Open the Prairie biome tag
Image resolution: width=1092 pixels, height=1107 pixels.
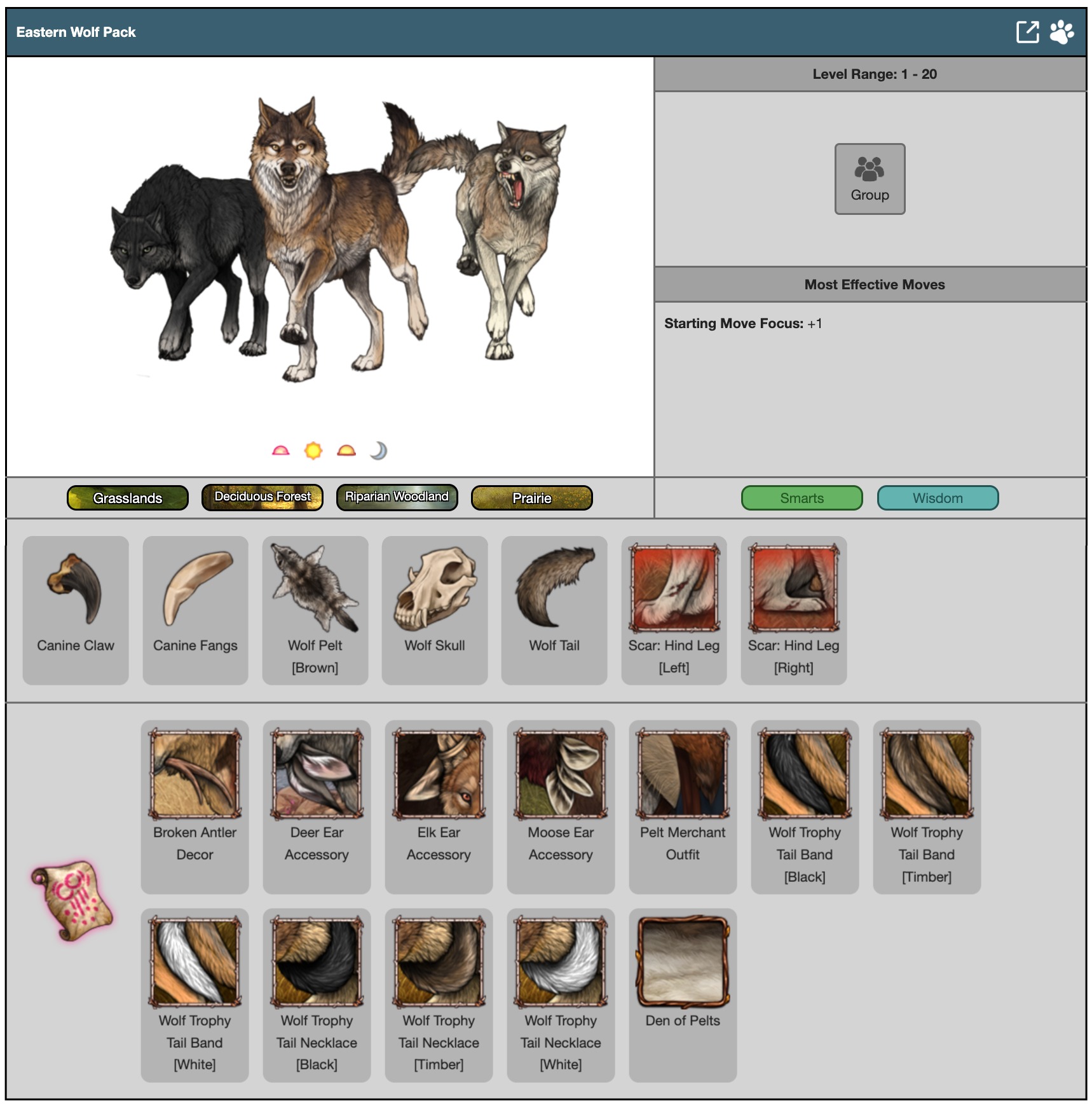532,498
